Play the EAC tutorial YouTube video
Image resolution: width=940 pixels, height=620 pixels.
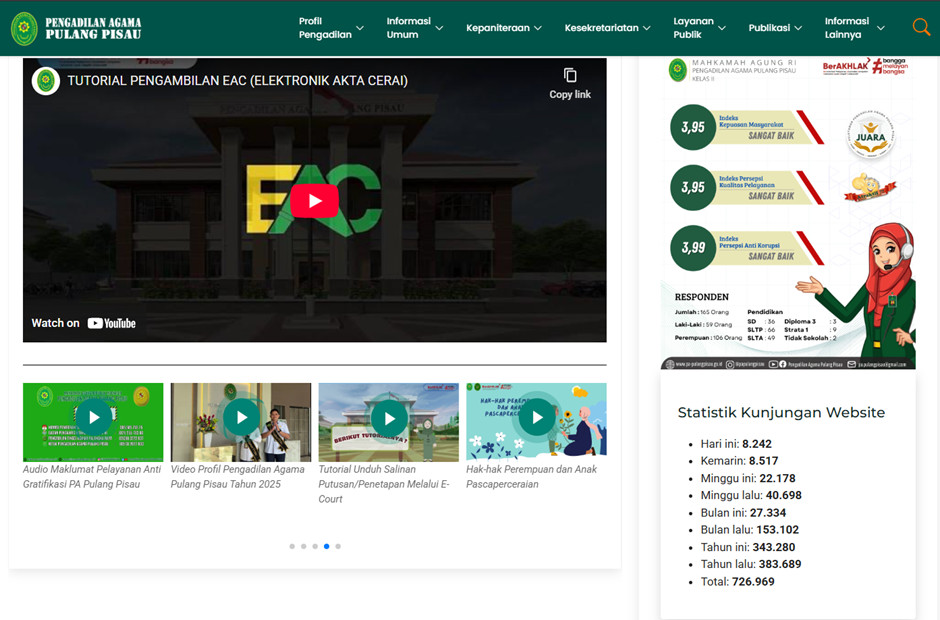[315, 201]
